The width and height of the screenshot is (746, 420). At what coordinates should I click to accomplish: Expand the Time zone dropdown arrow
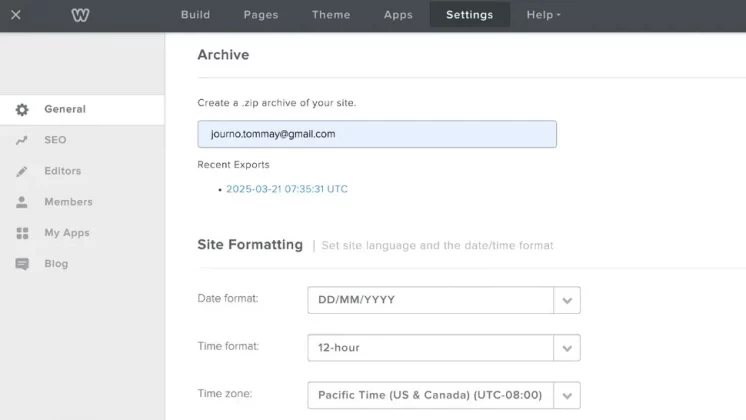(567, 395)
